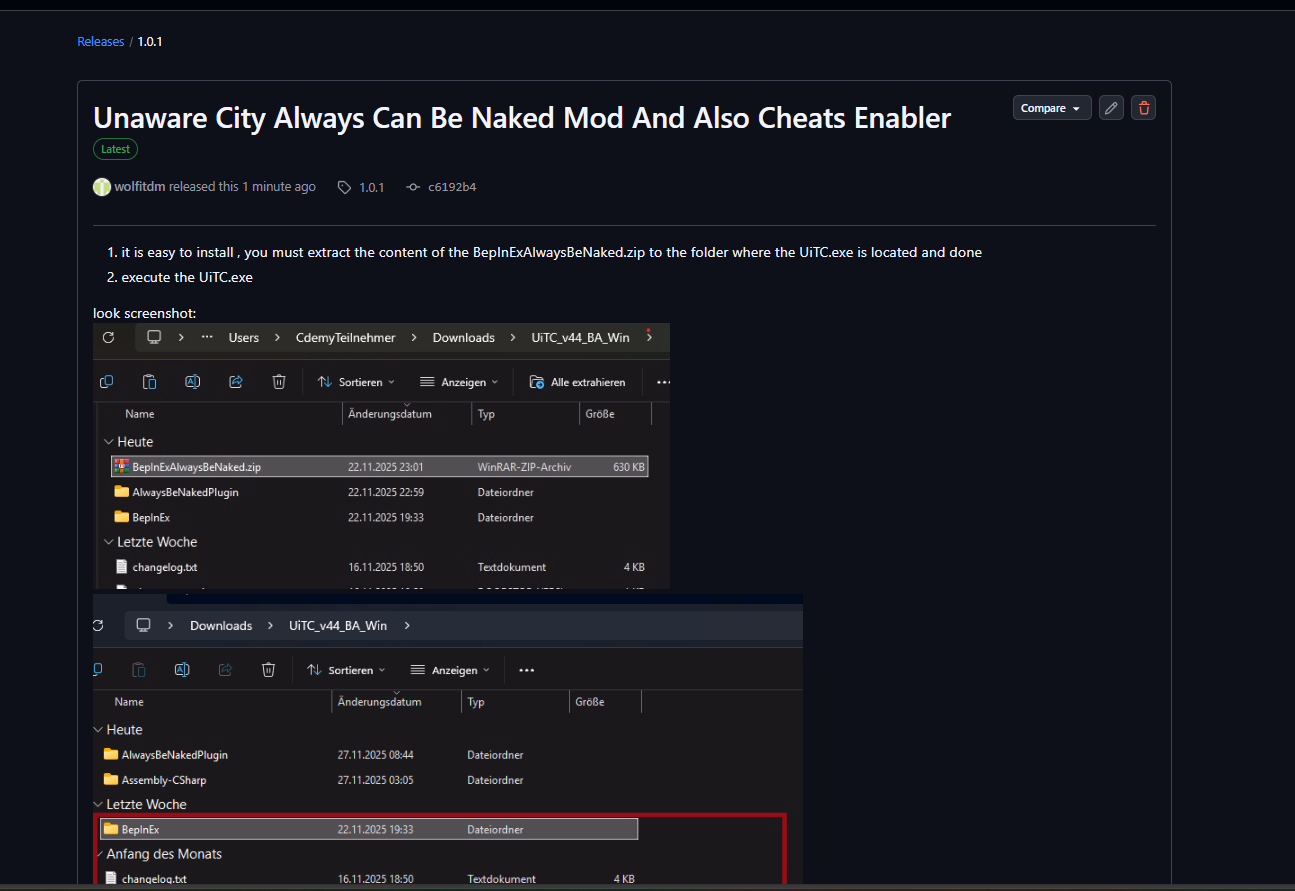Open the 1.0.1 tag link
Viewport: 1295px width, 891px height.
[x=372, y=187]
